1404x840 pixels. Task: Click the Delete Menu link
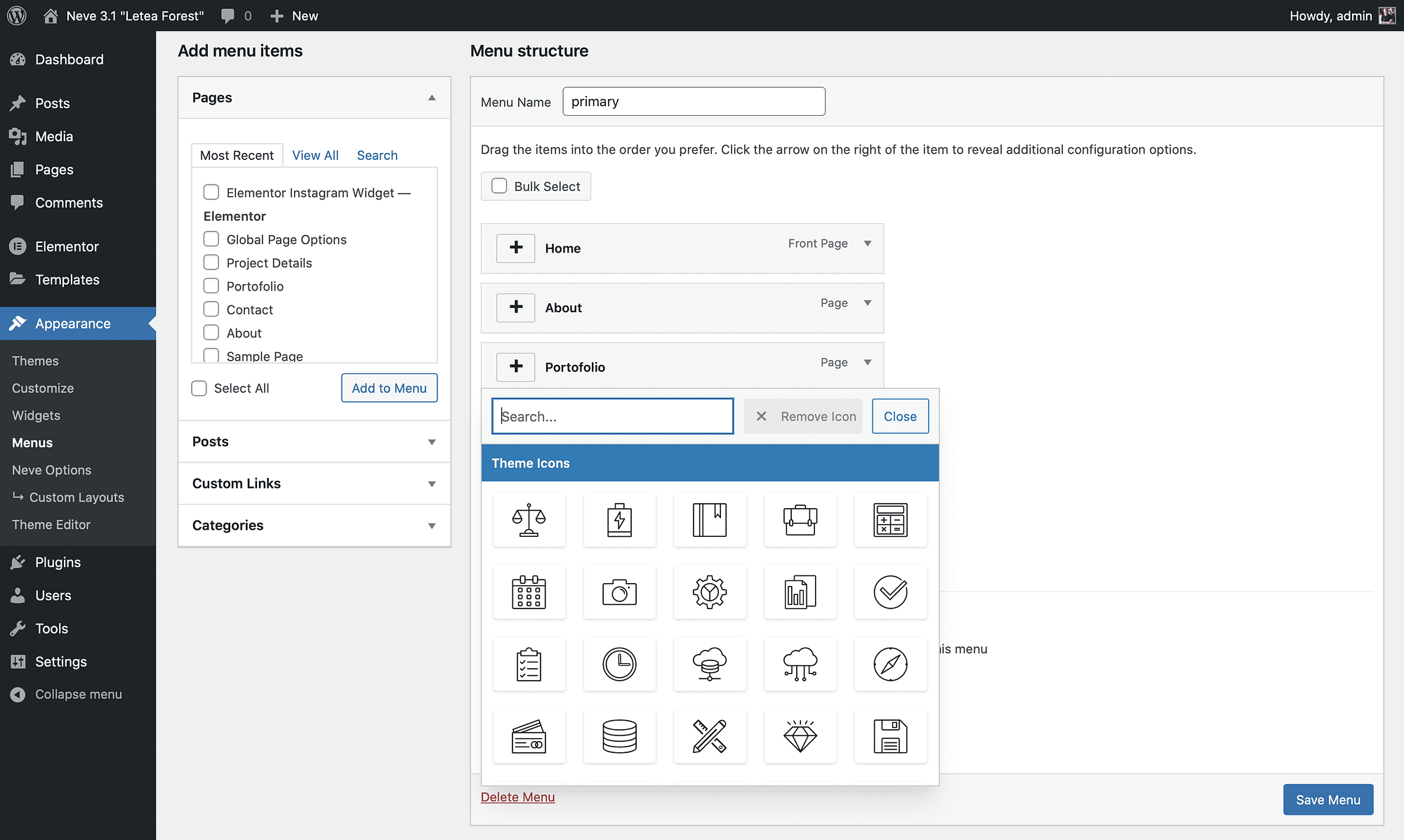(x=517, y=797)
